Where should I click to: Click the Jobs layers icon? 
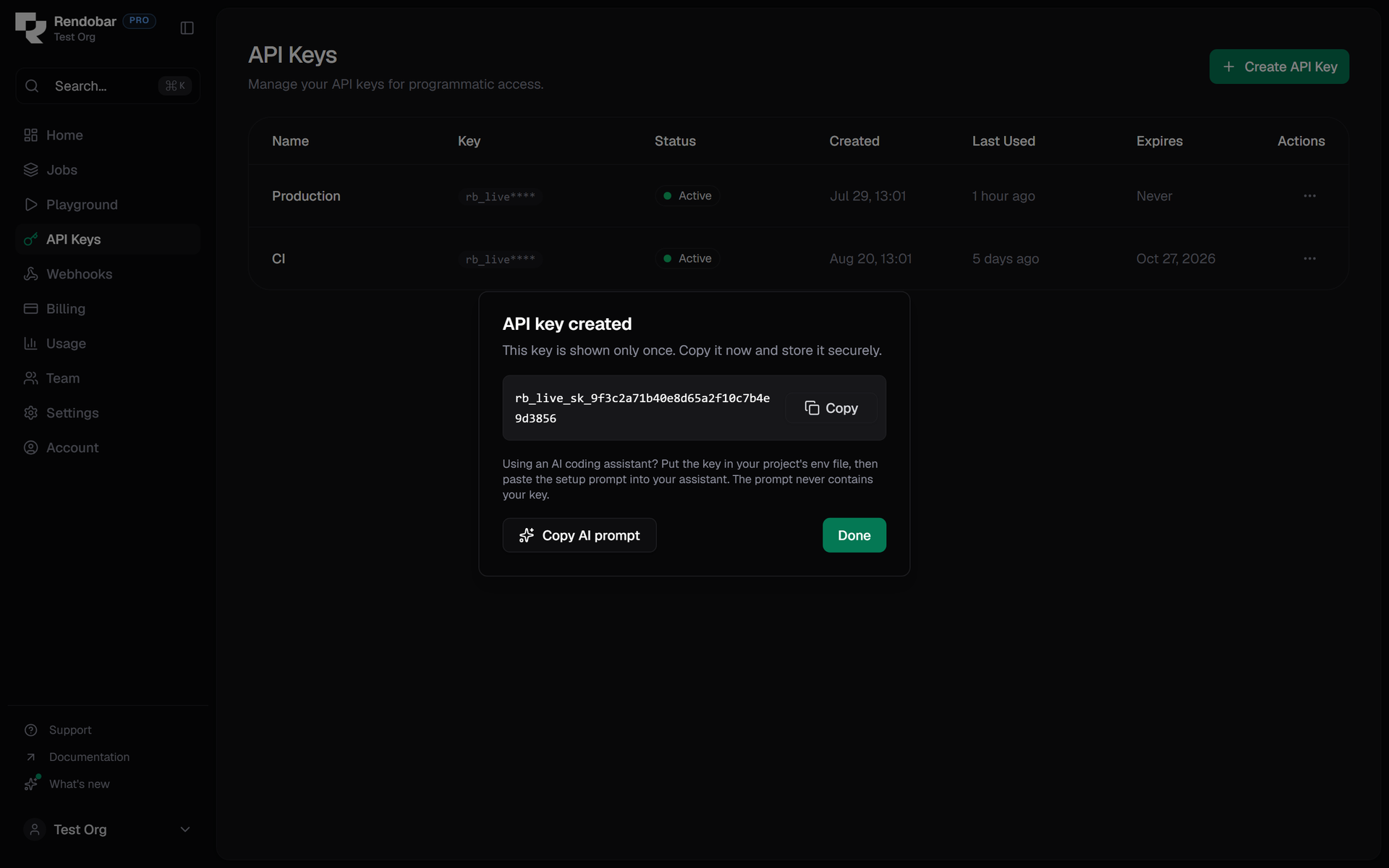(x=30, y=170)
